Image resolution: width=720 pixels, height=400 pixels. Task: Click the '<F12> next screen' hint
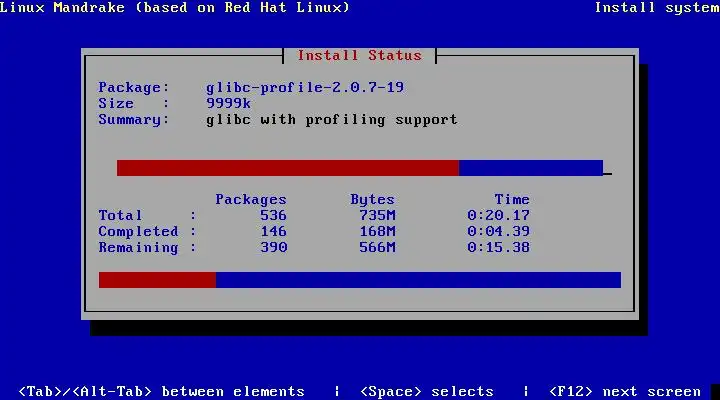[624, 391]
